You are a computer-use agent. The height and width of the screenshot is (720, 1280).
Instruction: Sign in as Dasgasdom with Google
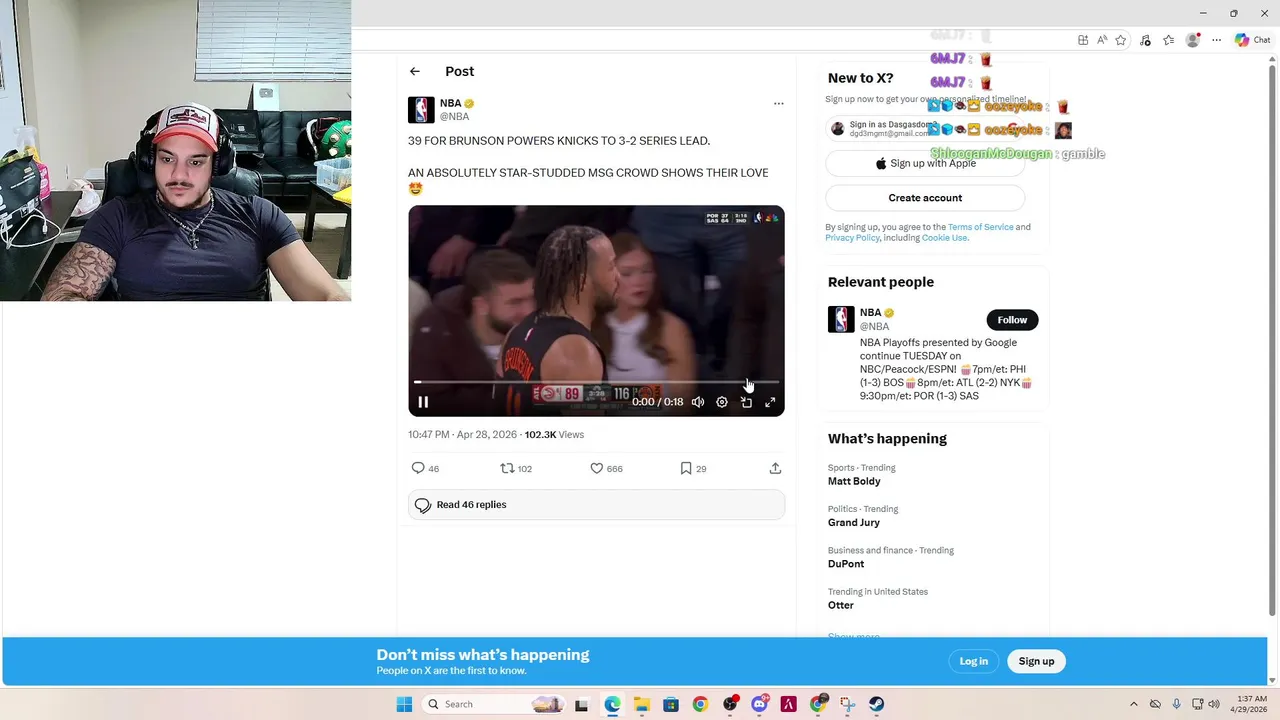pyautogui.click(x=925, y=129)
